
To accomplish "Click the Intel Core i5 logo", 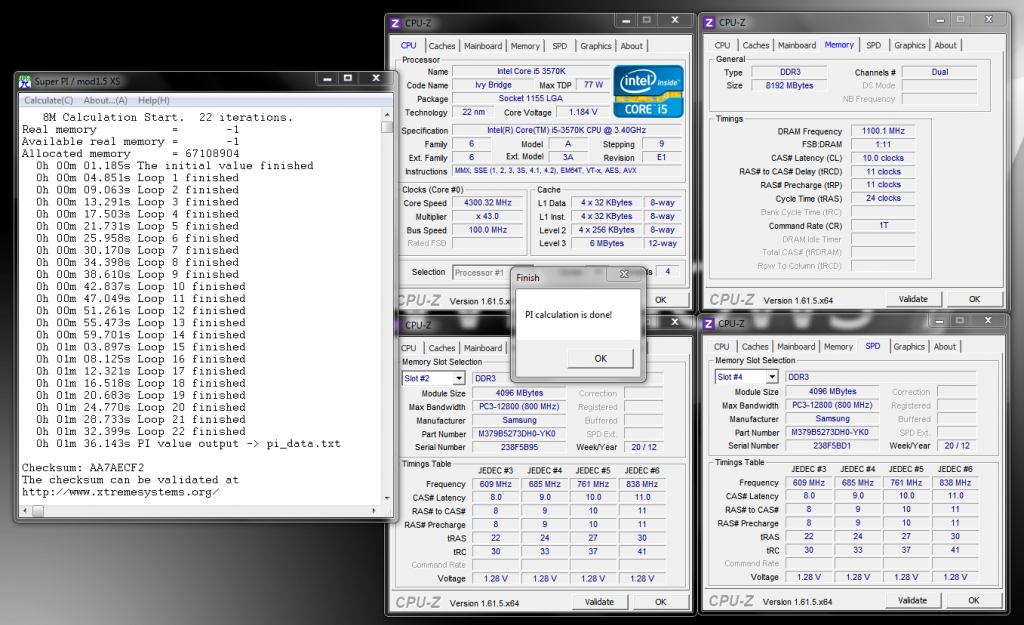I will click(648, 92).
